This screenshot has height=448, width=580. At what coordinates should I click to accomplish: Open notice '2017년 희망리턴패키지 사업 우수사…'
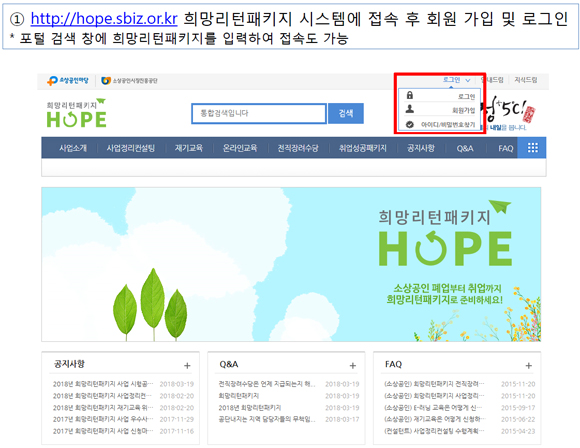tap(103, 419)
